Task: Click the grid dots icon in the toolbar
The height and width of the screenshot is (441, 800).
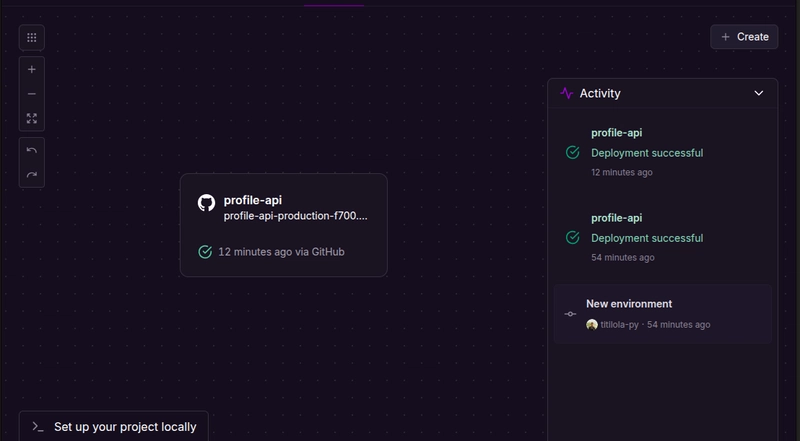Action: click(32, 38)
